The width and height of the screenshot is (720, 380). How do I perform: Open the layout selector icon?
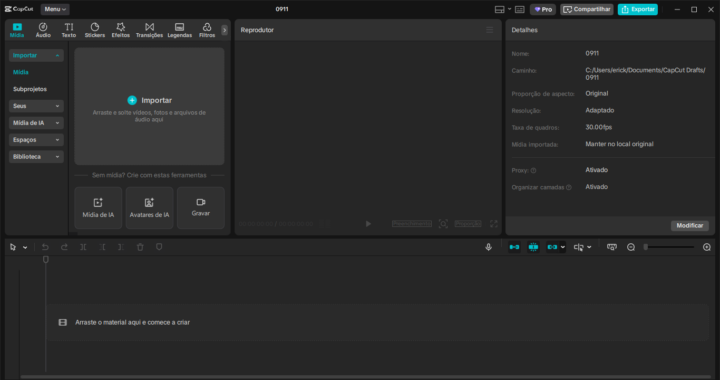coord(500,9)
